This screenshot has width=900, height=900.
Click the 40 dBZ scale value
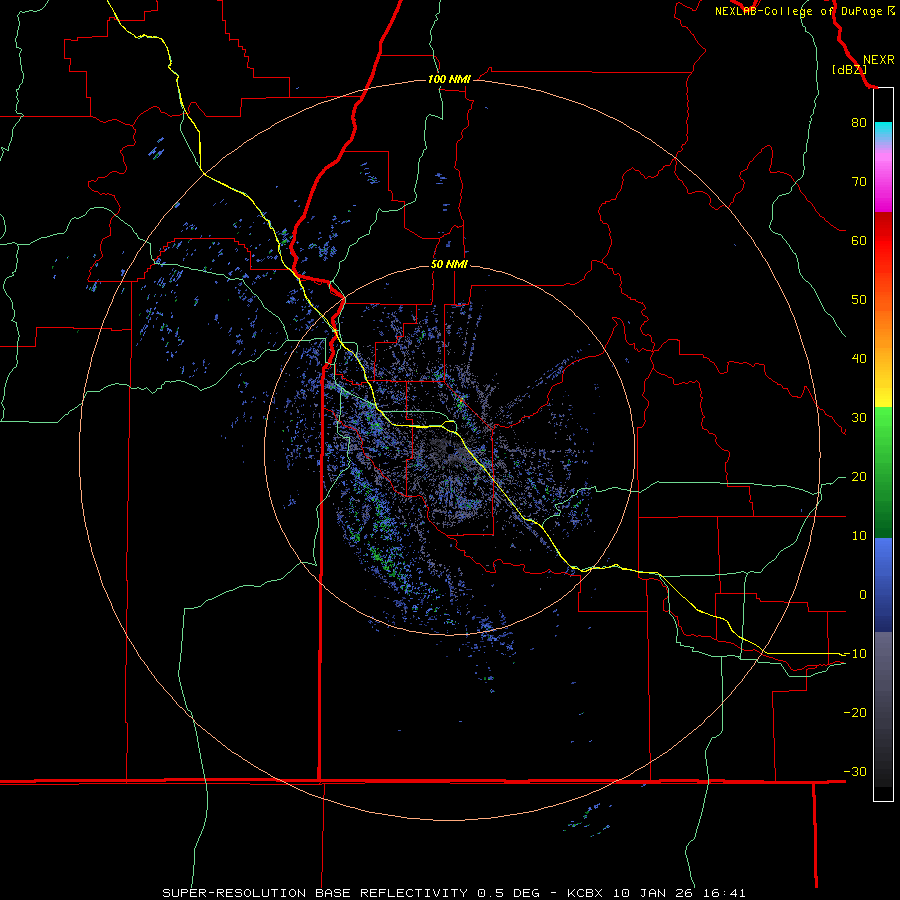point(859,359)
